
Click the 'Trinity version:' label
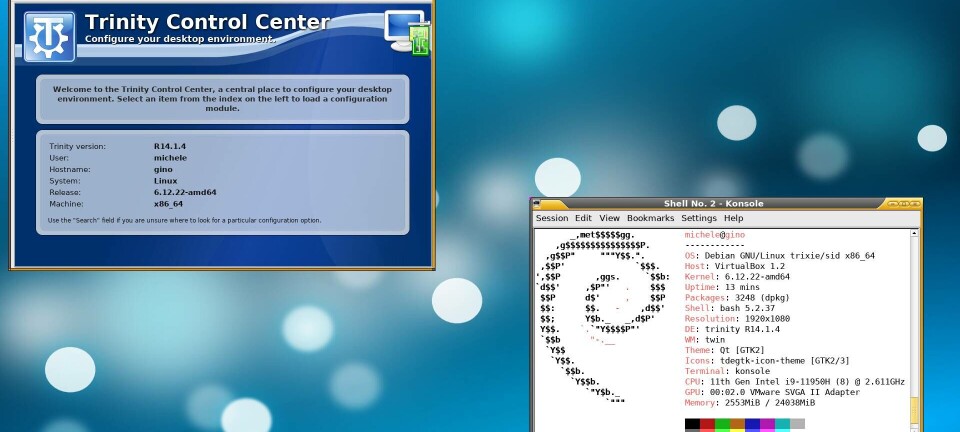[77, 146]
